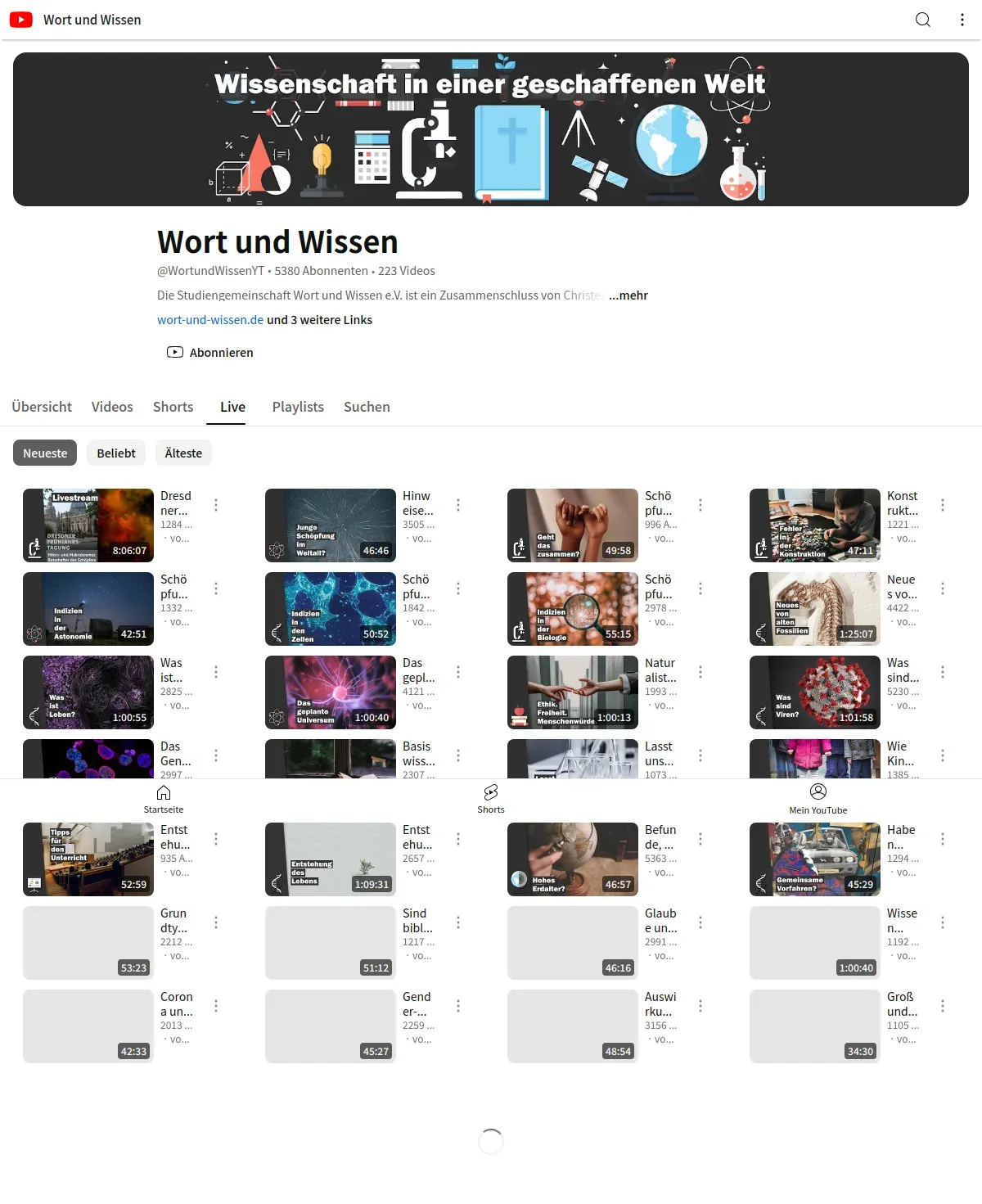Open options for Was sind Viren video
This screenshot has height=1204, width=982.
click(x=943, y=672)
